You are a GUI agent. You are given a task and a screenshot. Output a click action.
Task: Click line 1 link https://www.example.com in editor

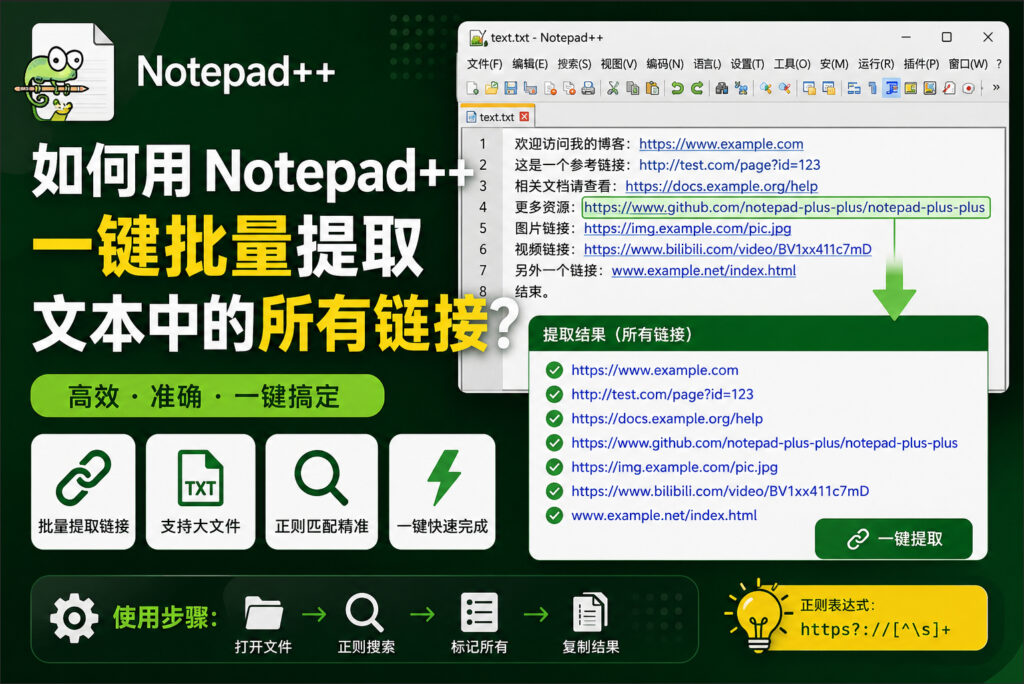(721, 144)
